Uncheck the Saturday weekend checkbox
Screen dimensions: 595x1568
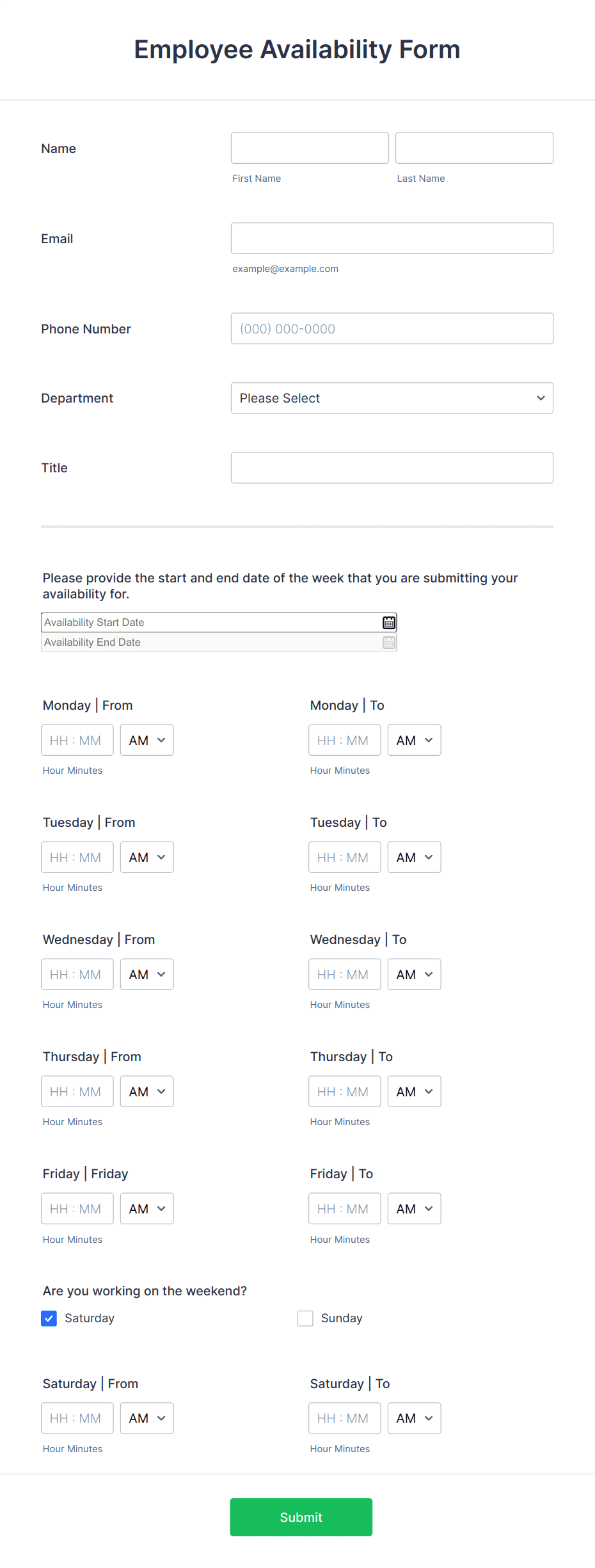(49, 1318)
